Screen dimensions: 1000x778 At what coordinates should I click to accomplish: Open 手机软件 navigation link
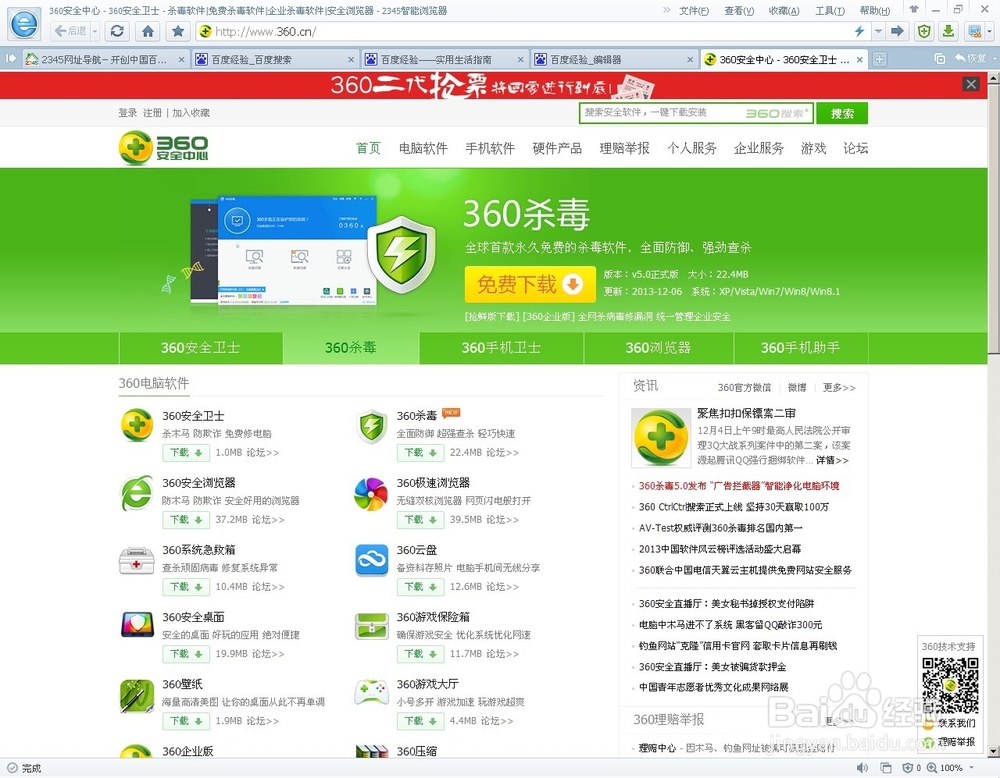point(490,148)
